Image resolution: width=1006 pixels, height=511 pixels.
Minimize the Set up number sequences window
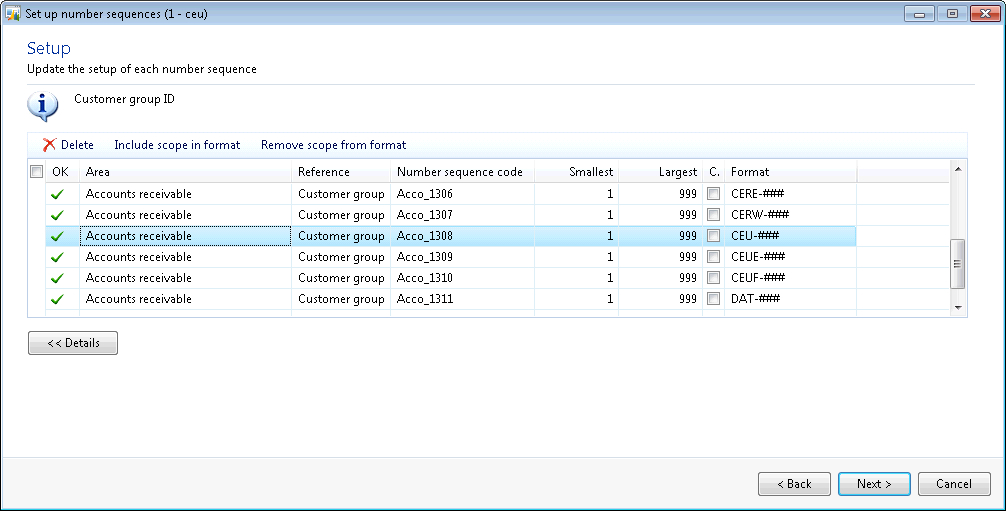click(919, 13)
